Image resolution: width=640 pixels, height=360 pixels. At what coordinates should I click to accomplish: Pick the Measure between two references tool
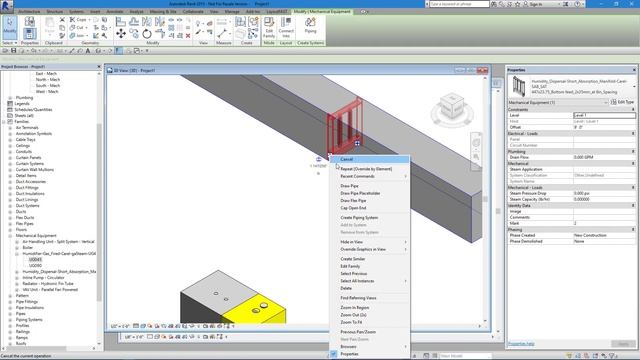point(222,33)
